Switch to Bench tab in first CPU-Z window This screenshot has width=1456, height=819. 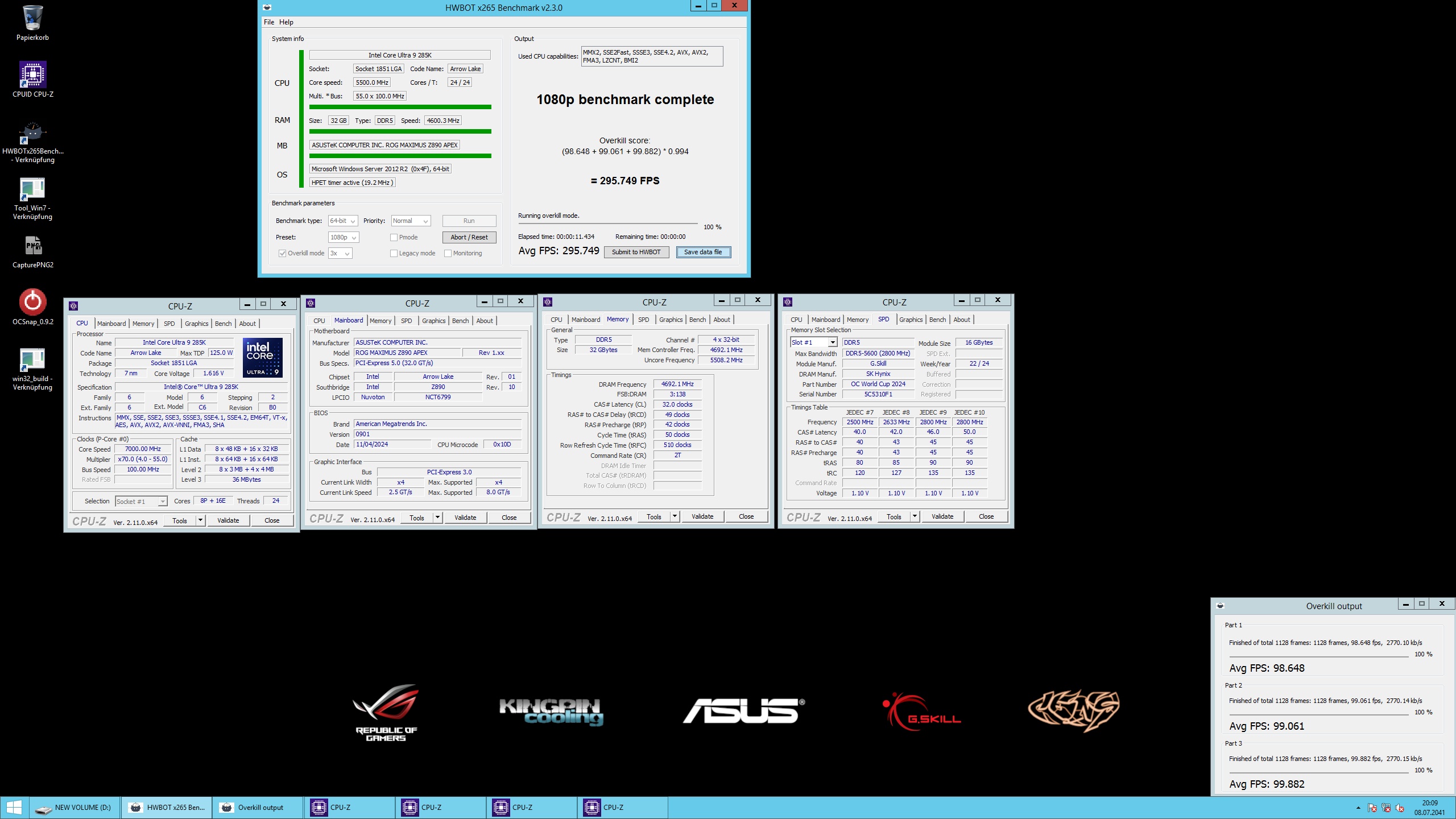point(223,324)
